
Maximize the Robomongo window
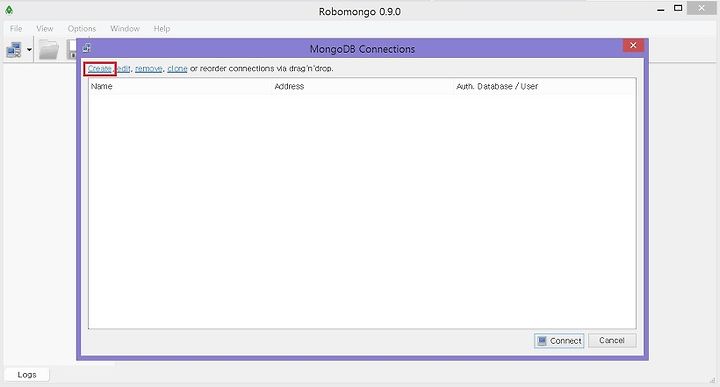click(678, 8)
